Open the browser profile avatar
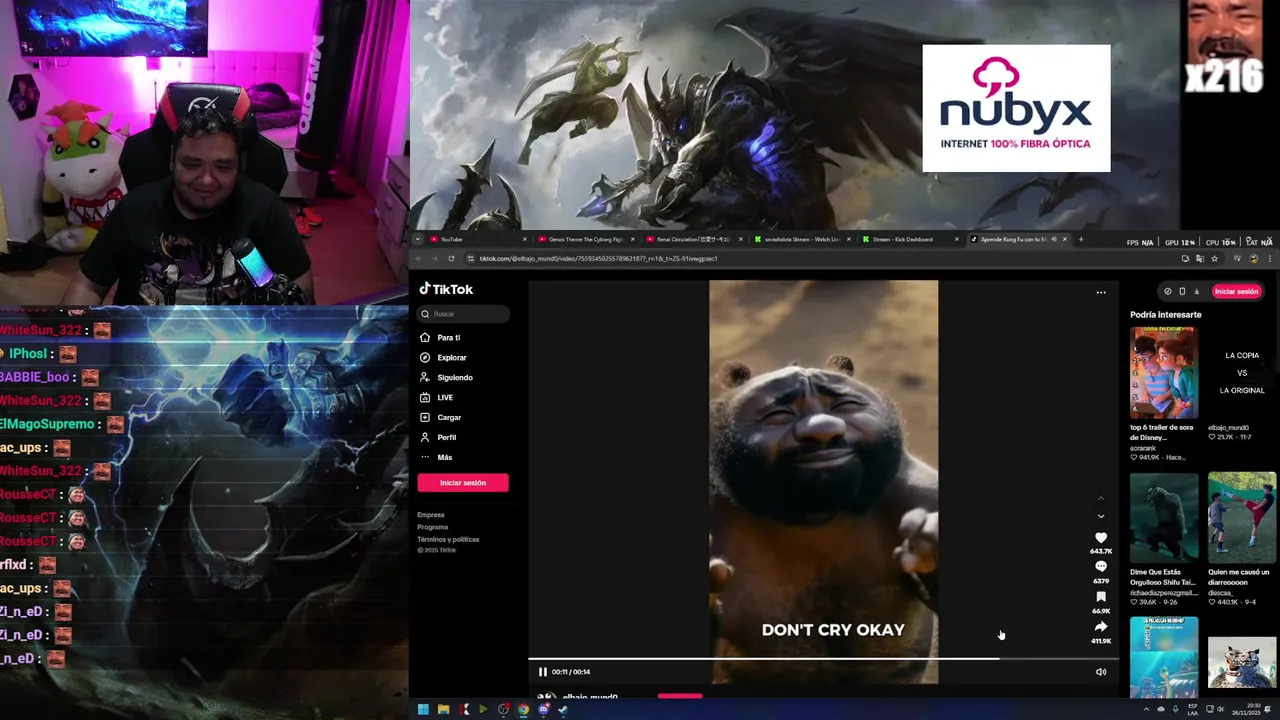 click(1254, 259)
